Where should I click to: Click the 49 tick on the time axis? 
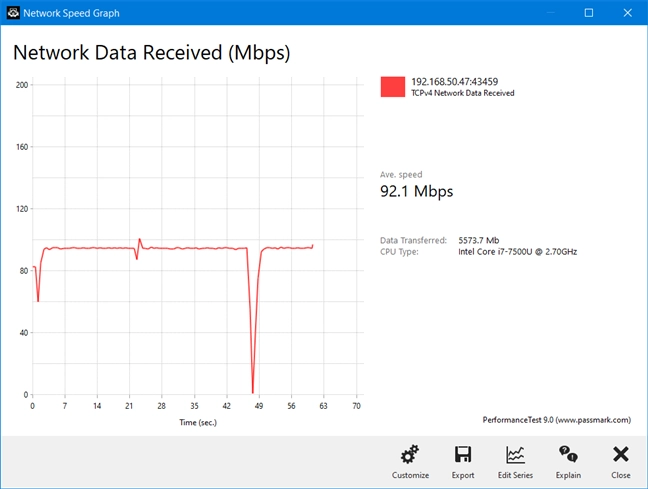tap(259, 406)
